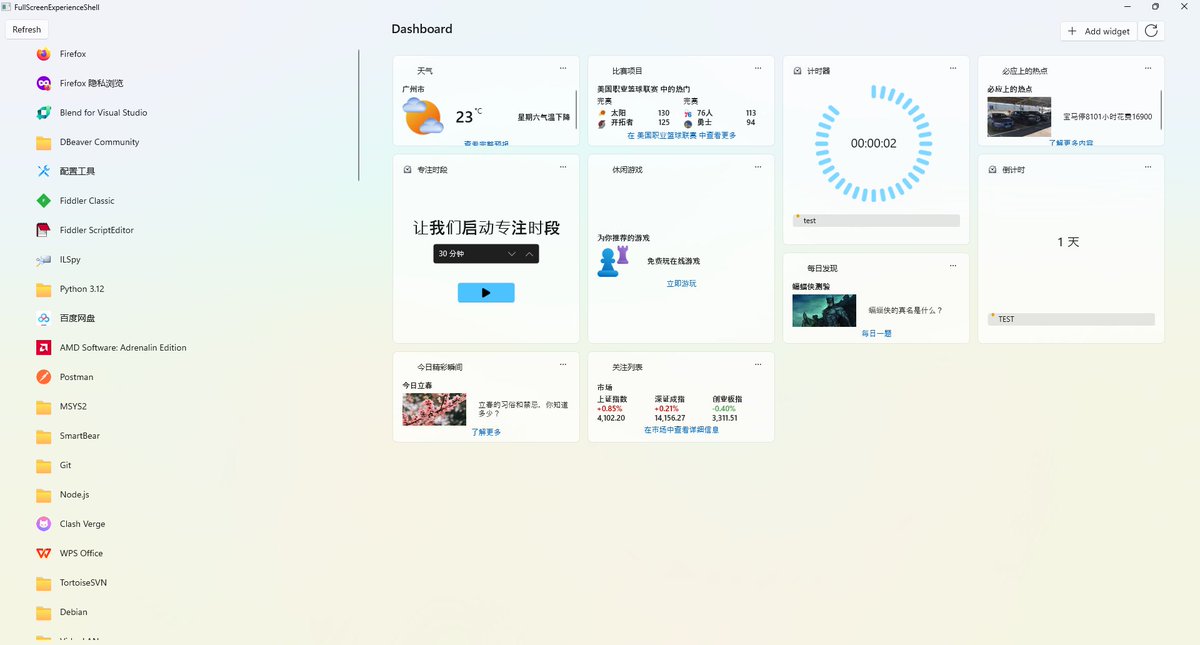
Task: Open the more options menu of 专注时段 widget
Action: 563,167
